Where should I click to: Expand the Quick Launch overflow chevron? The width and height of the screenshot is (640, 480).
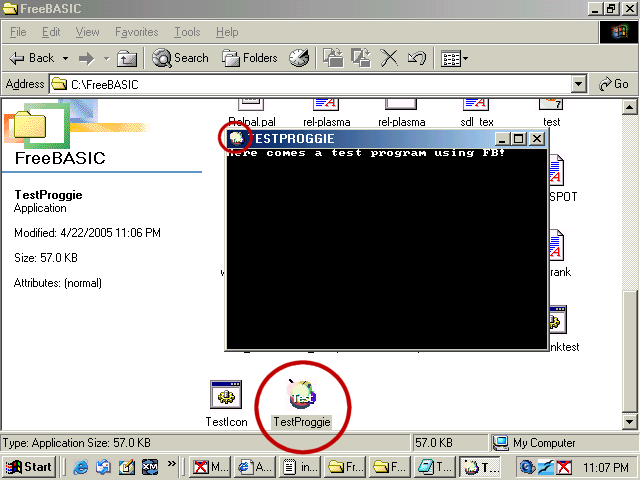click(x=172, y=466)
